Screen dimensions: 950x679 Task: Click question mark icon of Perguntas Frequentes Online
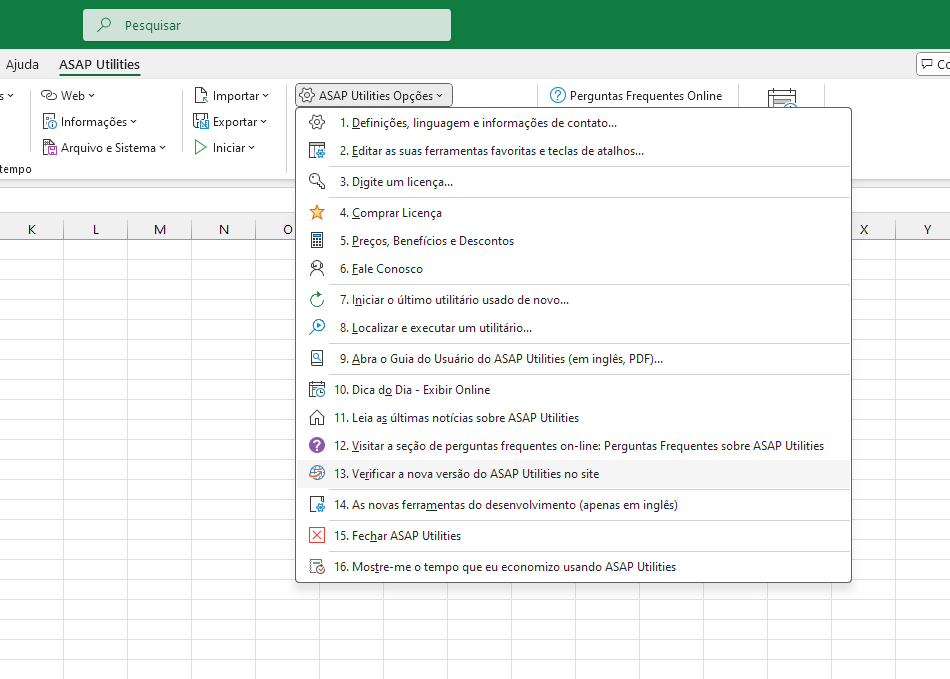pyautogui.click(x=557, y=96)
